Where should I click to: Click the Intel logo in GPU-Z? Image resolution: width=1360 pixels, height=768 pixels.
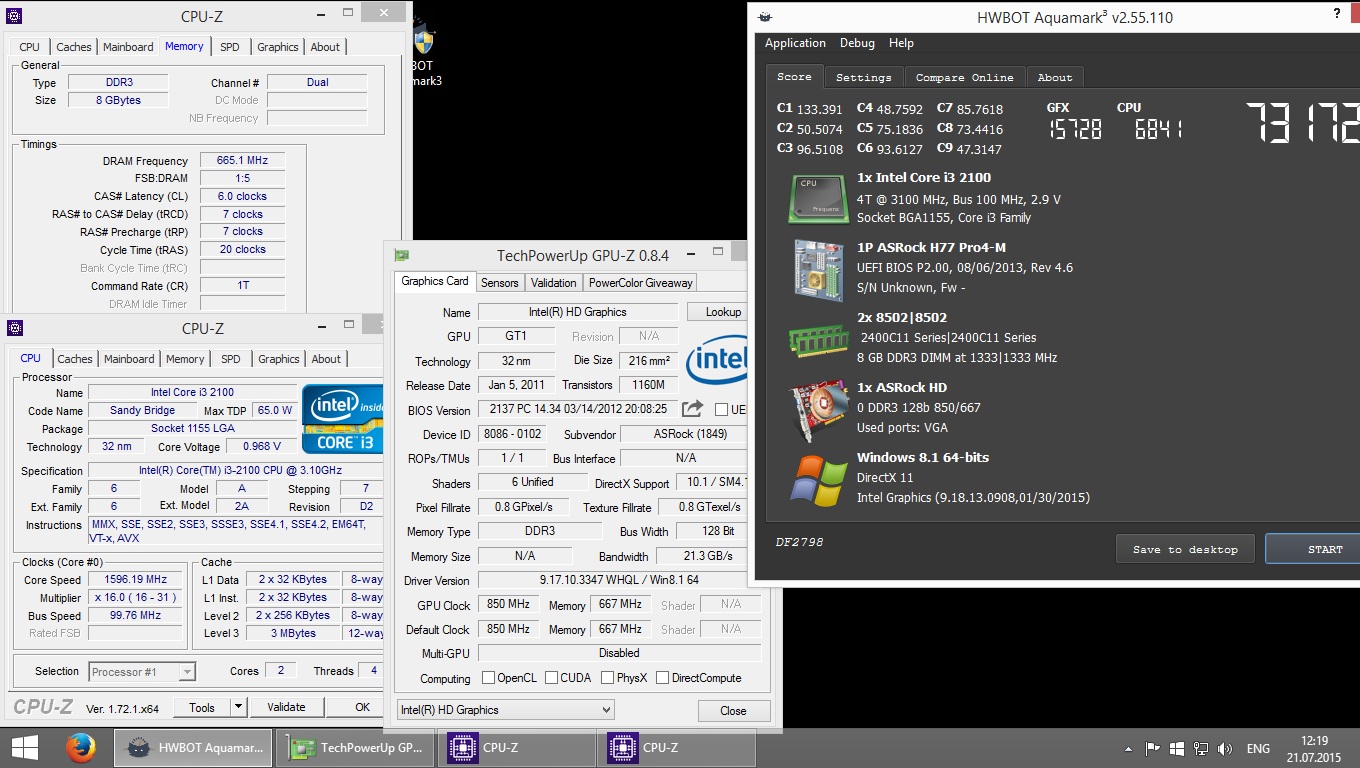click(718, 359)
